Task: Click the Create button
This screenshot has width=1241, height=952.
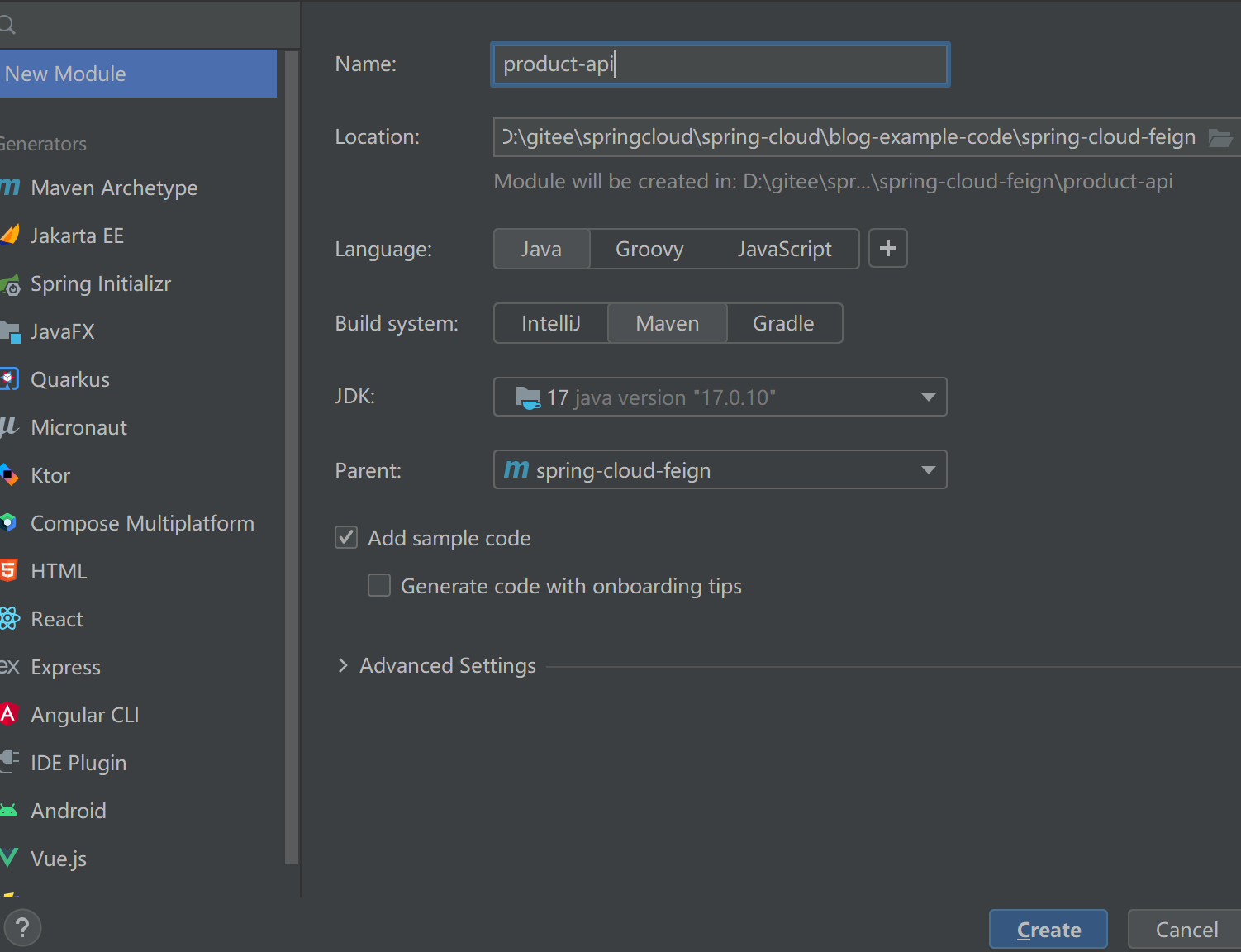Action: click(x=1048, y=930)
